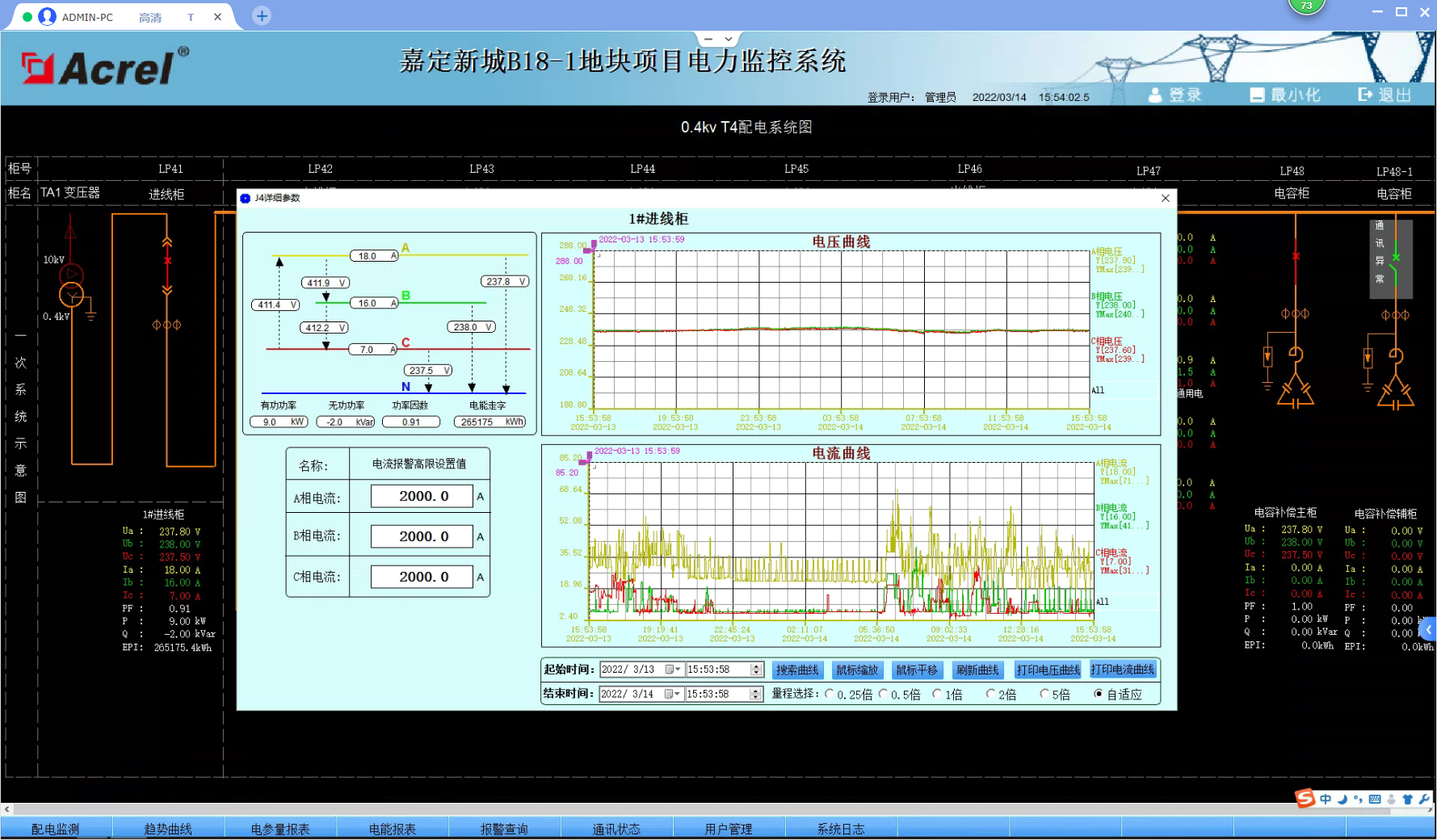Viewport: 1437px width, 840px height.
Task: Click the moon half-width toggle icon
Action: click(1342, 799)
